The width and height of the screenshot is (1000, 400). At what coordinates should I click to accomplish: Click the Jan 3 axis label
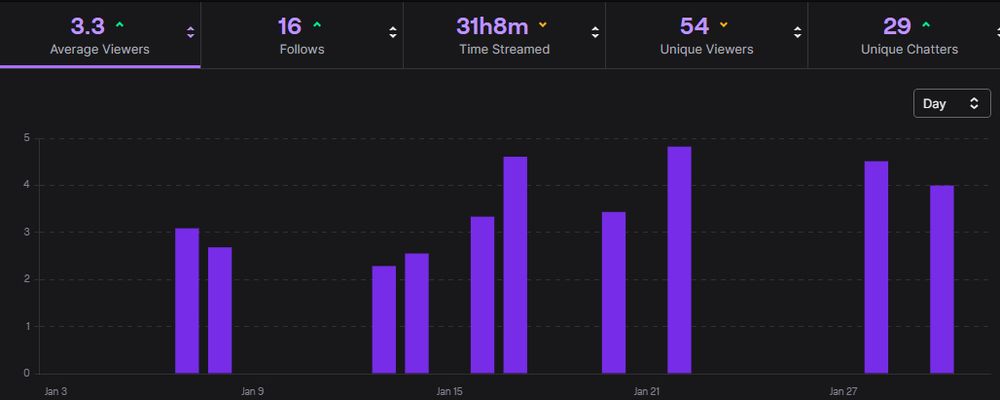pos(55,391)
